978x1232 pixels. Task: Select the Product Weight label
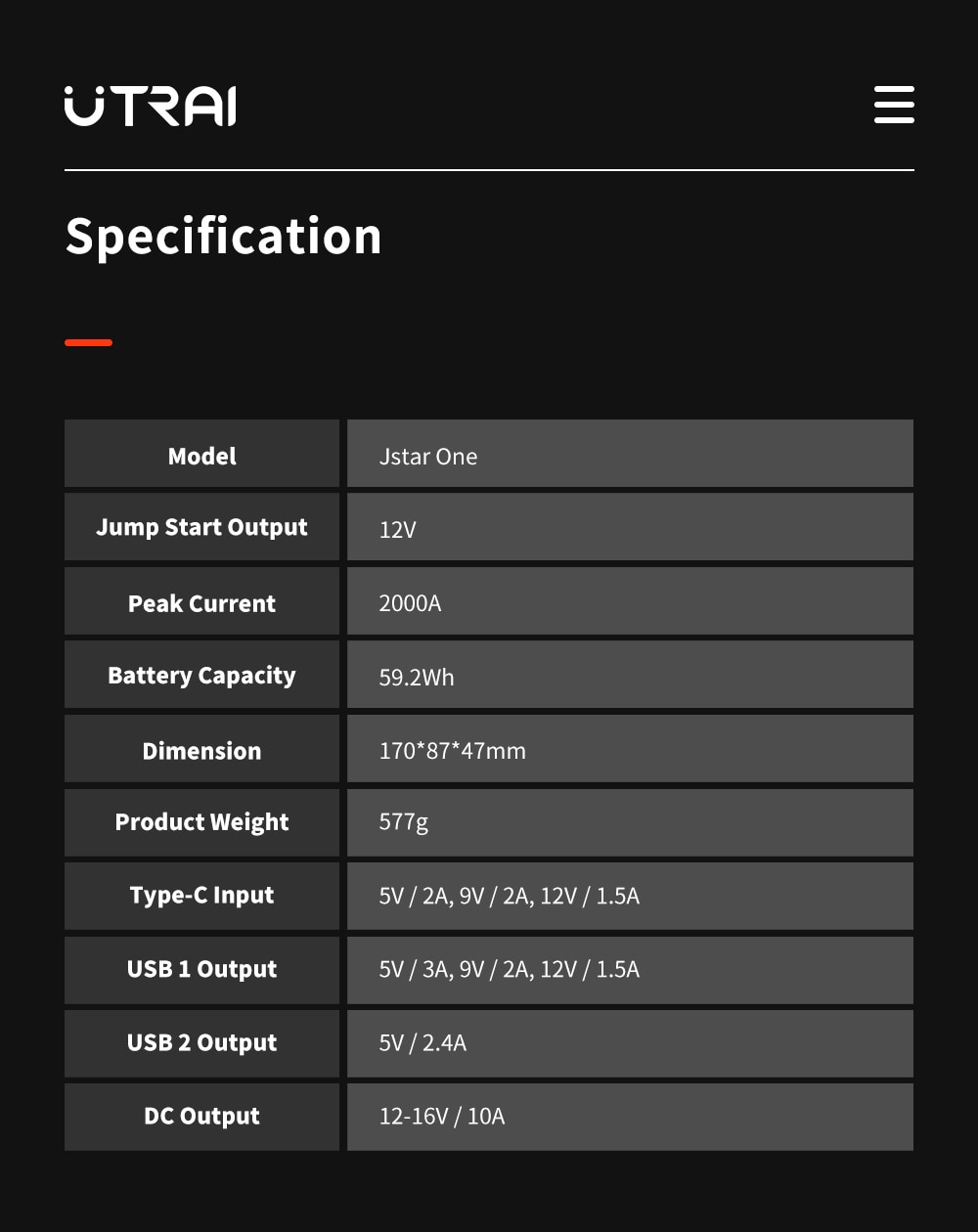(201, 823)
